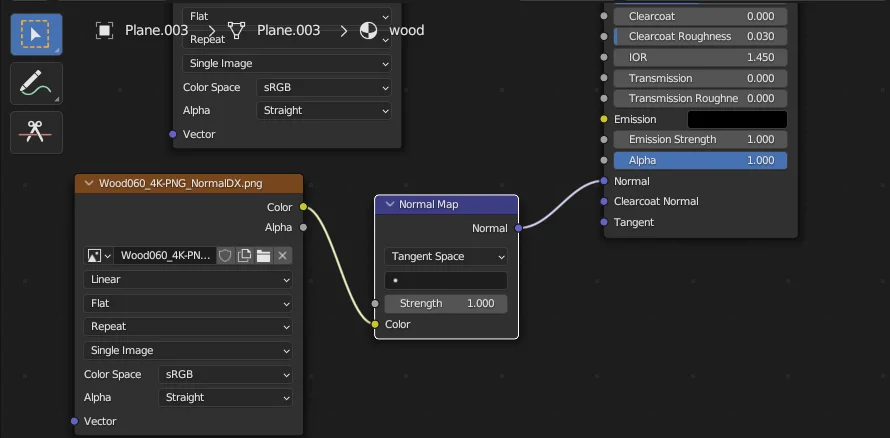
Task: Click Color output socket of NormalDX node
Action: [303, 207]
